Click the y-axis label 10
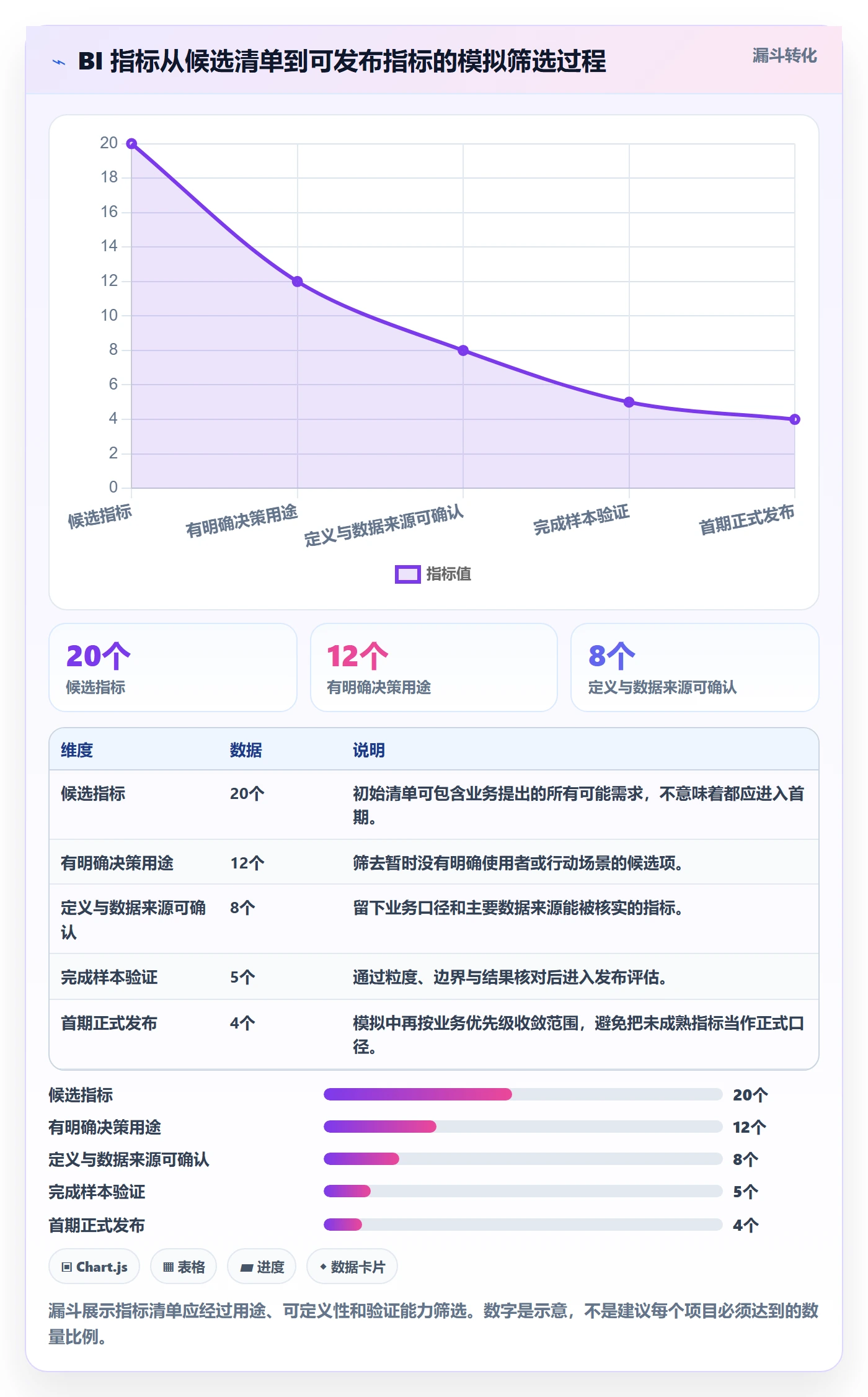 click(109, 315)
